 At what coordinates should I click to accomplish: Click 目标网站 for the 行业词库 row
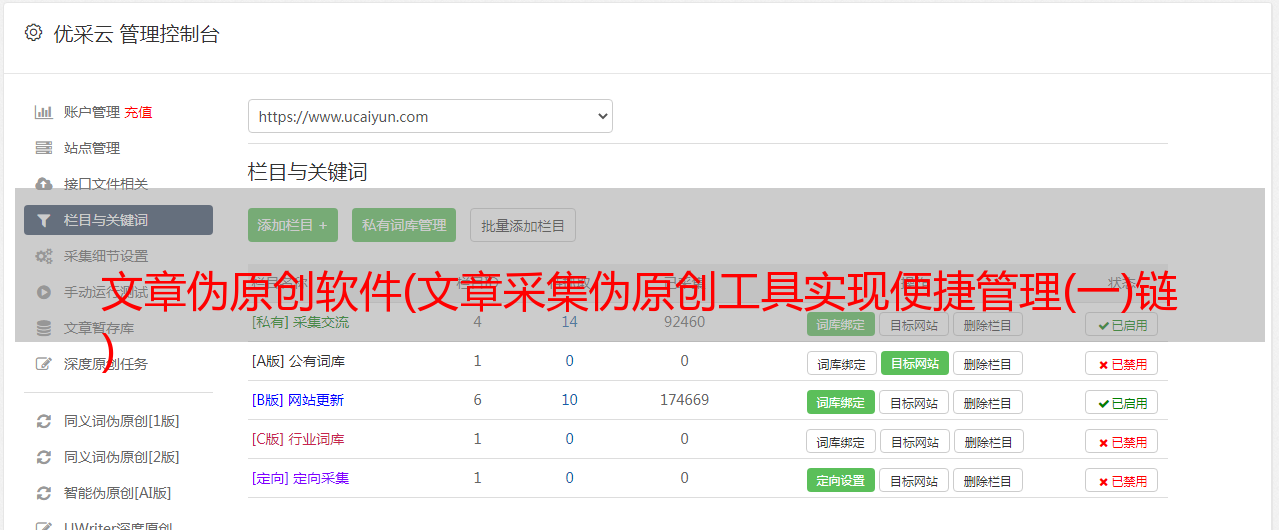[914, 441]
